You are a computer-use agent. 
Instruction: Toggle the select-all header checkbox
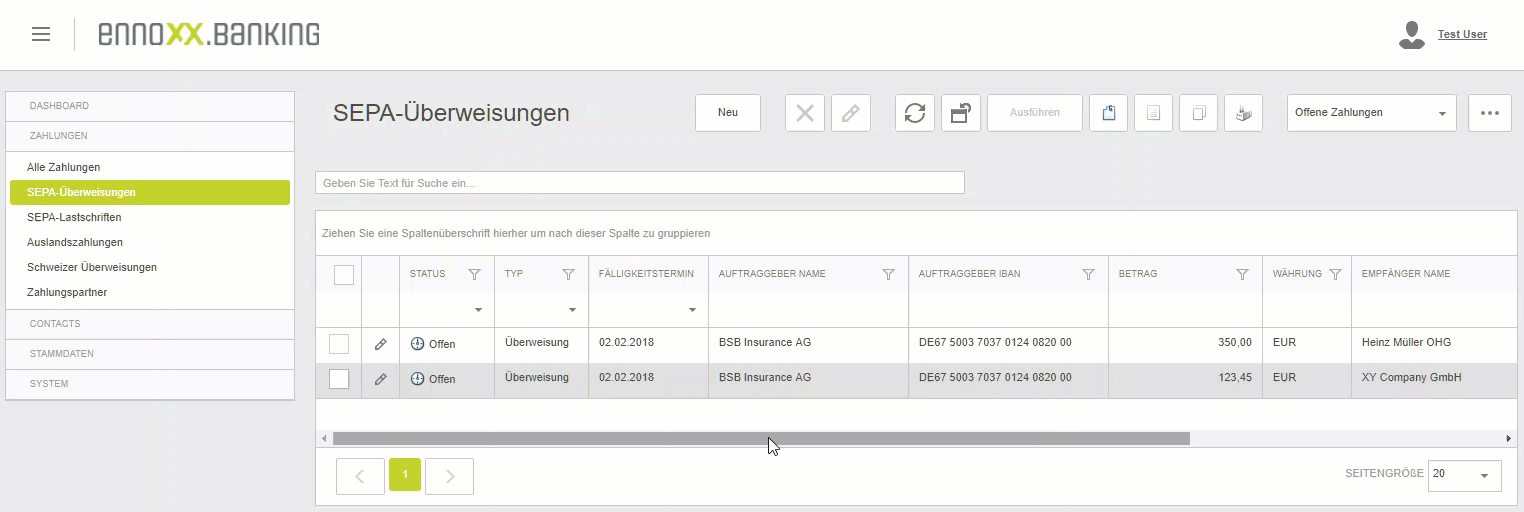[343, 275]
